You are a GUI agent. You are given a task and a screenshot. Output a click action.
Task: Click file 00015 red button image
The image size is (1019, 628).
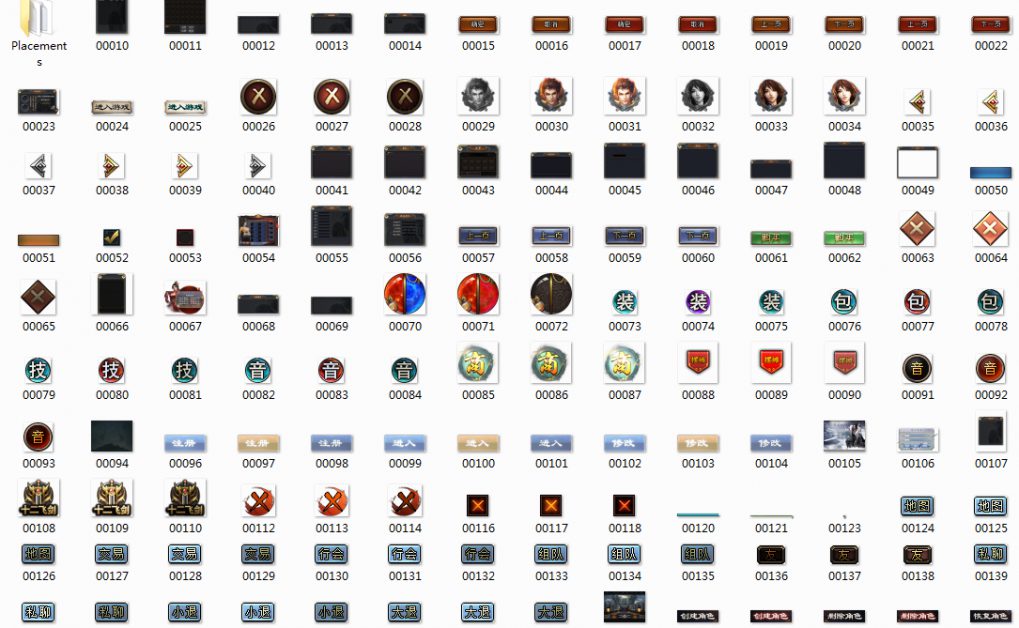coord(478,24)
